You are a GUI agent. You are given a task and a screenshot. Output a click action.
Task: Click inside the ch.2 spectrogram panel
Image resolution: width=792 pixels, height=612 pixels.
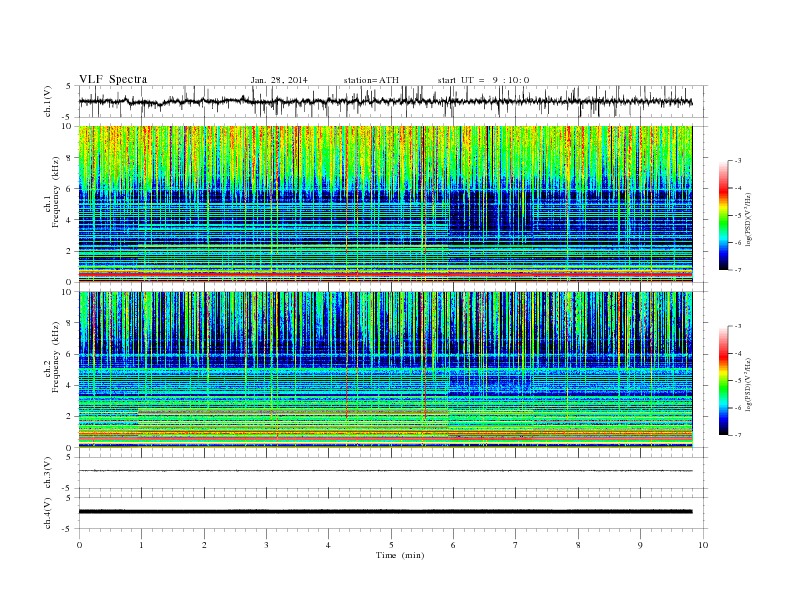point(385,370)
